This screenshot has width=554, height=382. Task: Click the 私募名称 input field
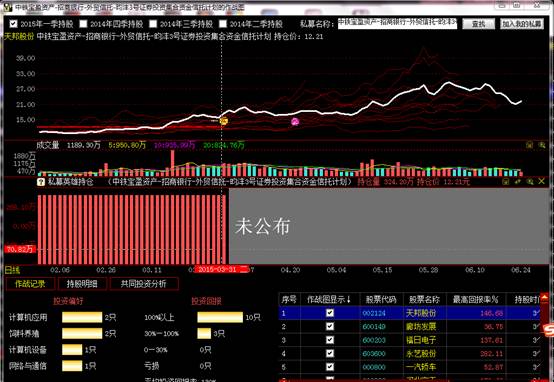coord(397,24)
